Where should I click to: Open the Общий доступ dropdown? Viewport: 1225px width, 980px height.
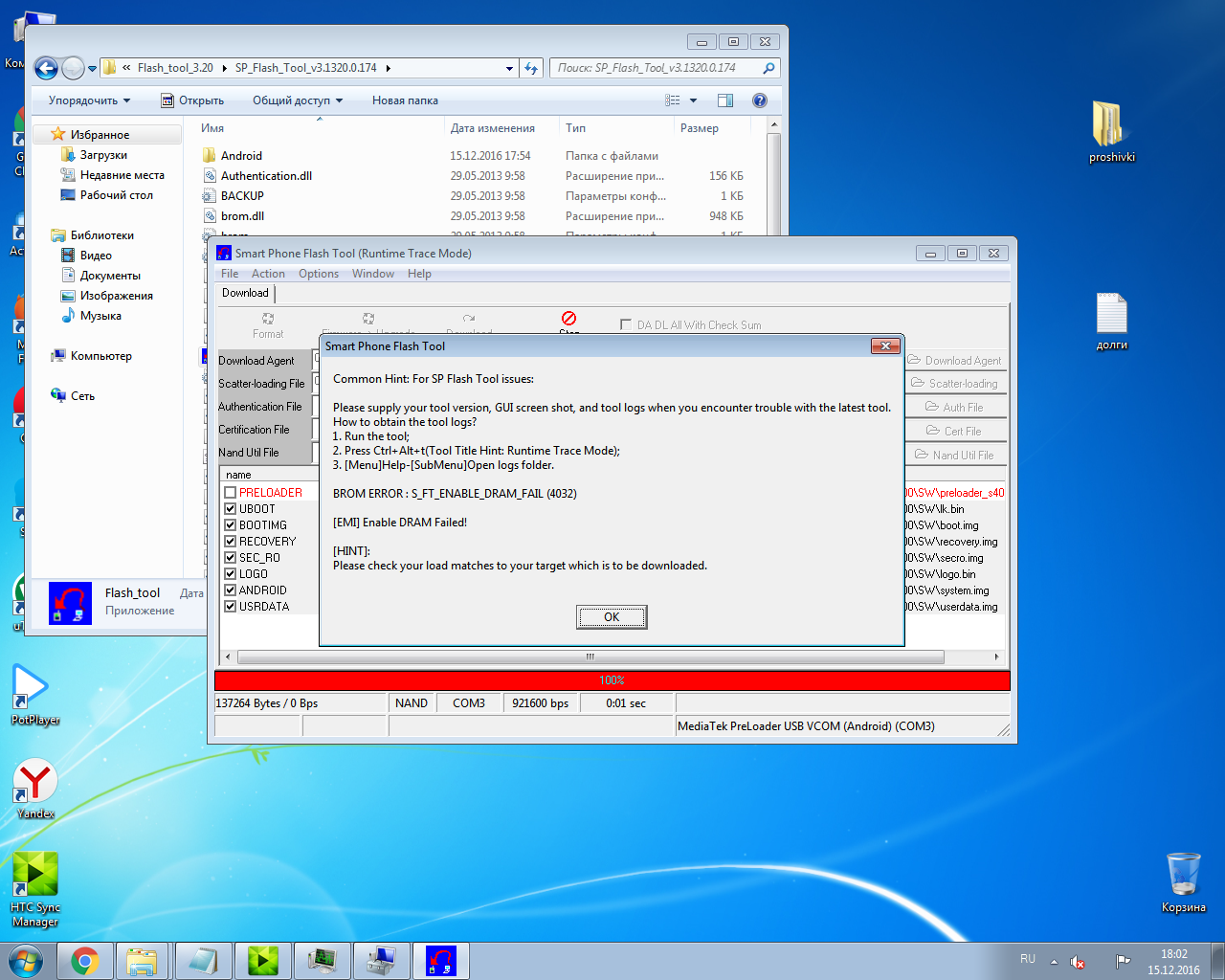(297, 100)
